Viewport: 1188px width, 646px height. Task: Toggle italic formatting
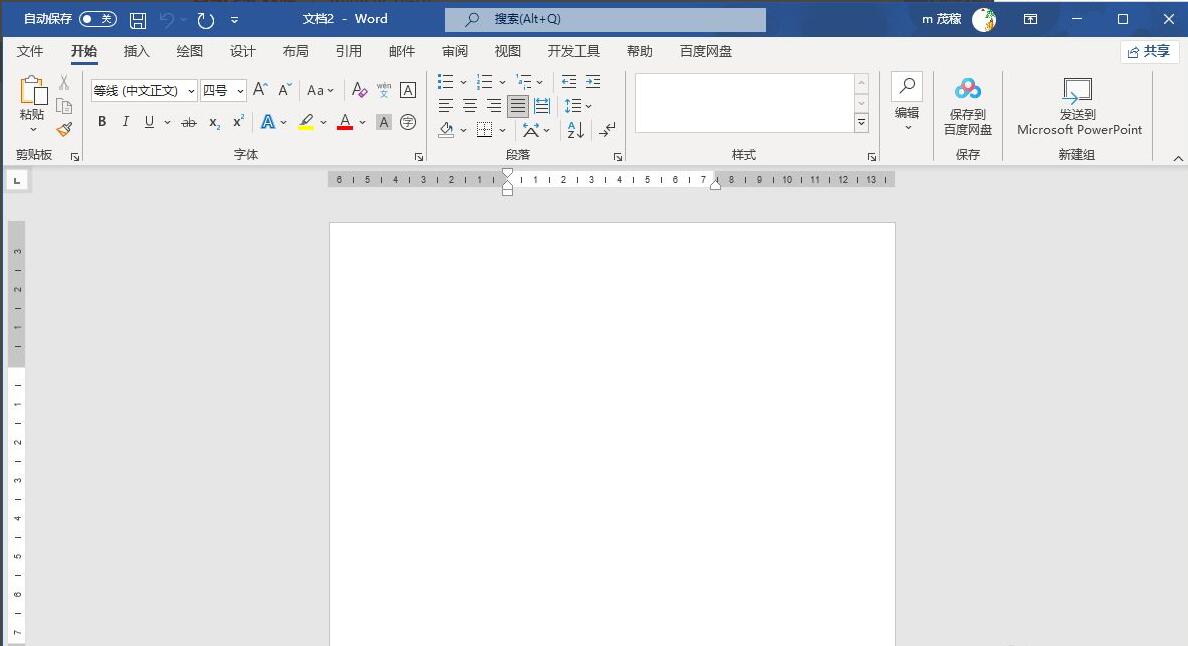click(x=126, y=122)
